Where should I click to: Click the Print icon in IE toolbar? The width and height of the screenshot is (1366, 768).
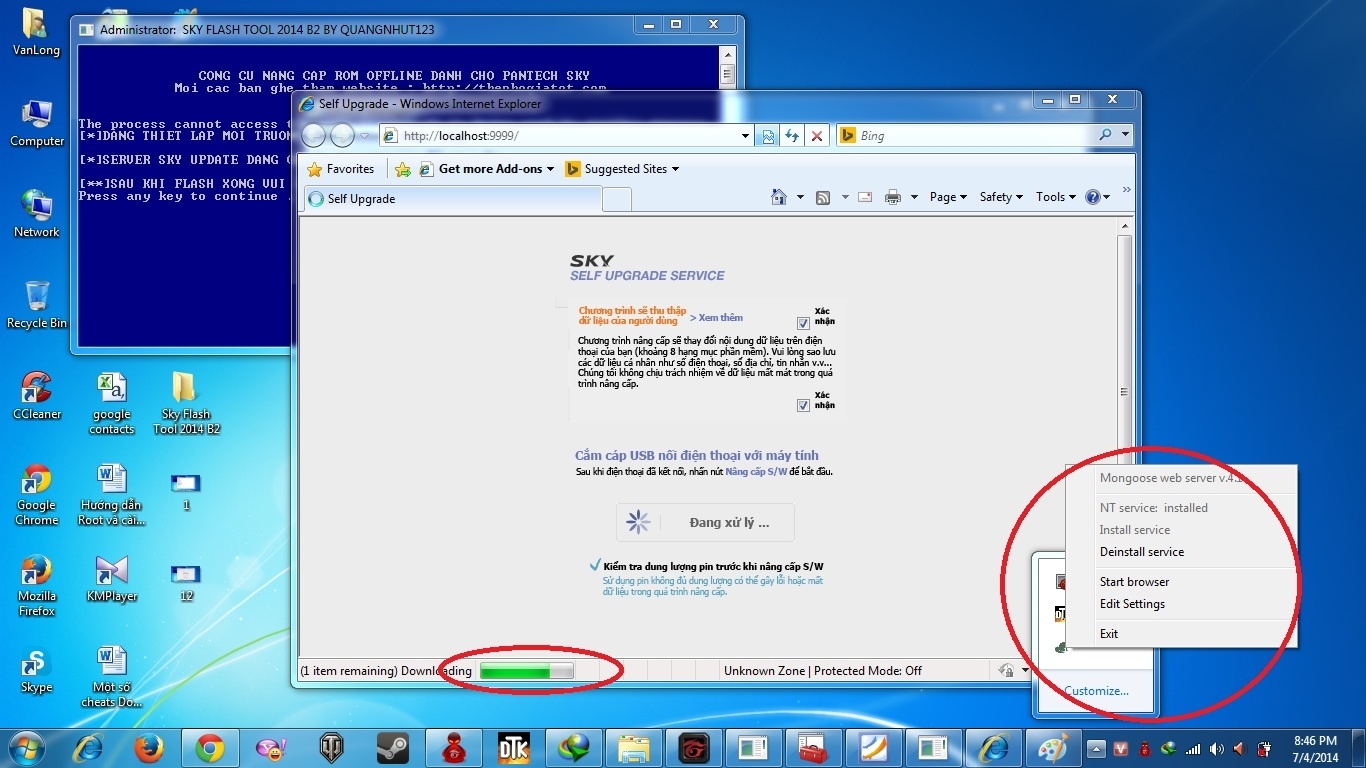click(892, 197)
